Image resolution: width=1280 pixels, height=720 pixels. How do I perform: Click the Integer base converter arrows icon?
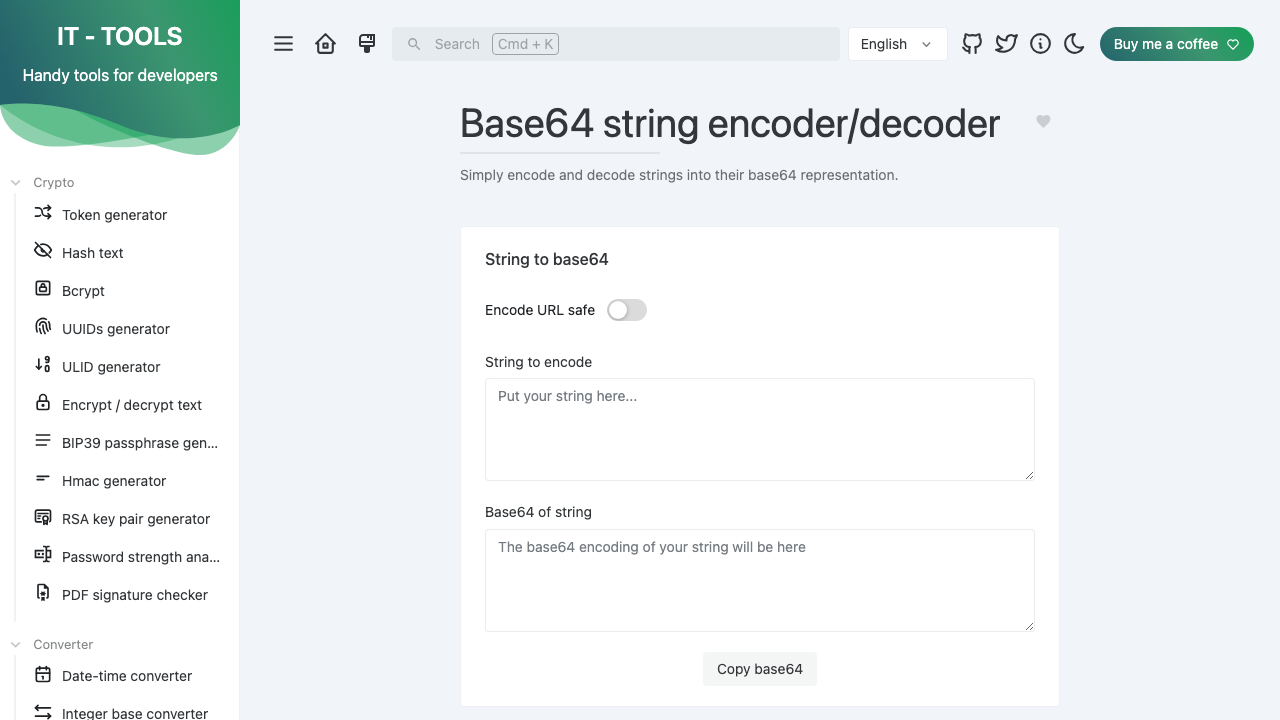coord(43,712)
